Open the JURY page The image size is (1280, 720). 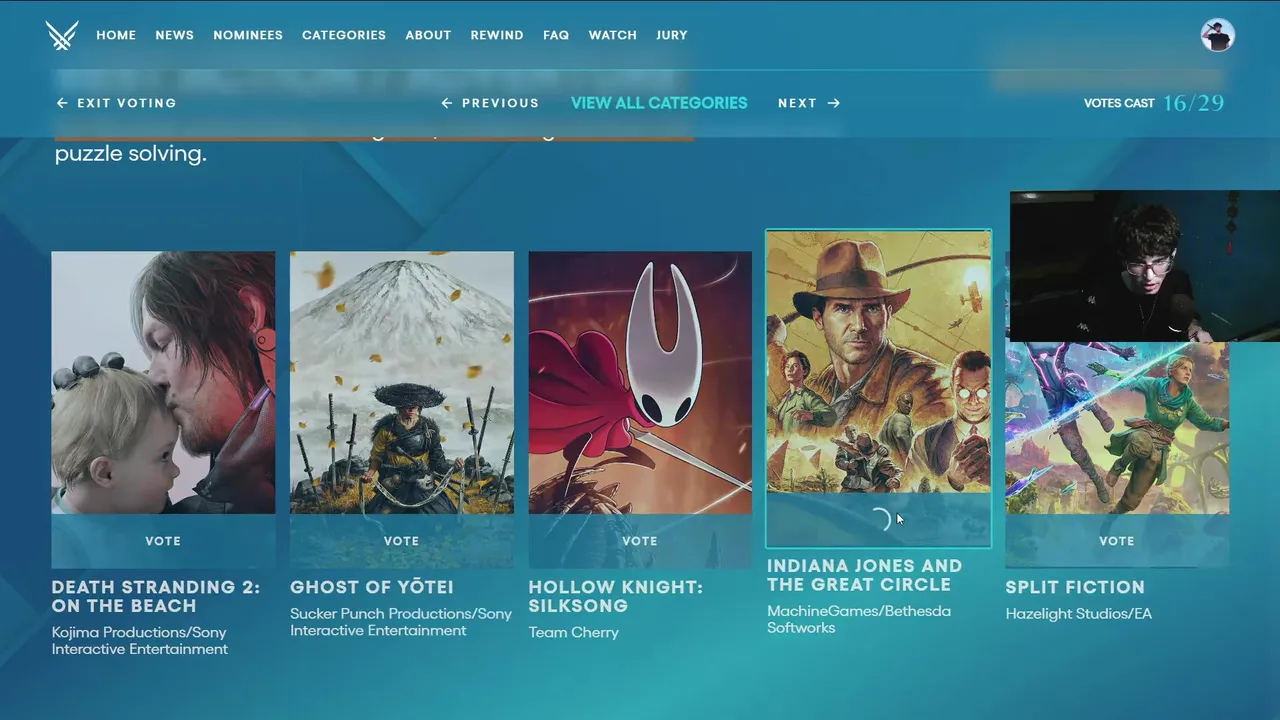coord(672,35)
